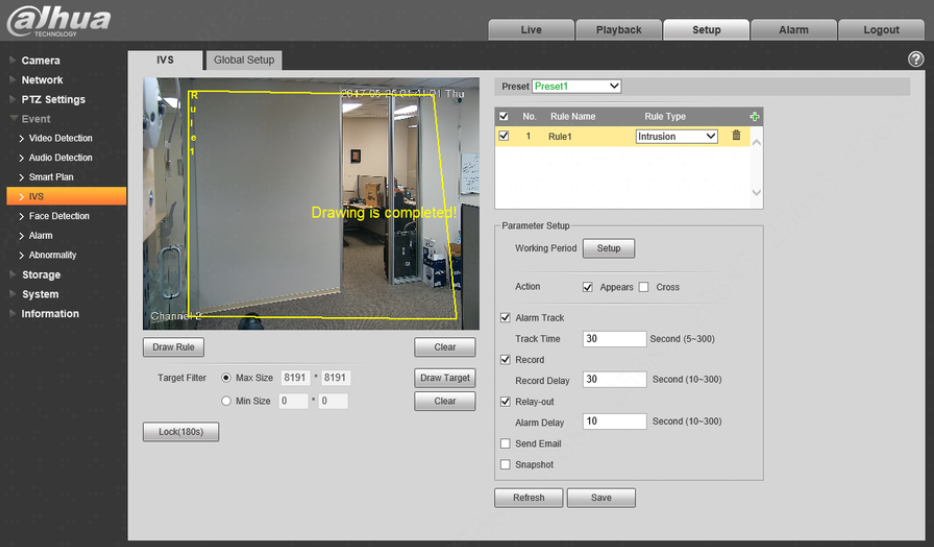Click the Lock(180s) button
Screen dimensions: 934x547
click(180, 431)
